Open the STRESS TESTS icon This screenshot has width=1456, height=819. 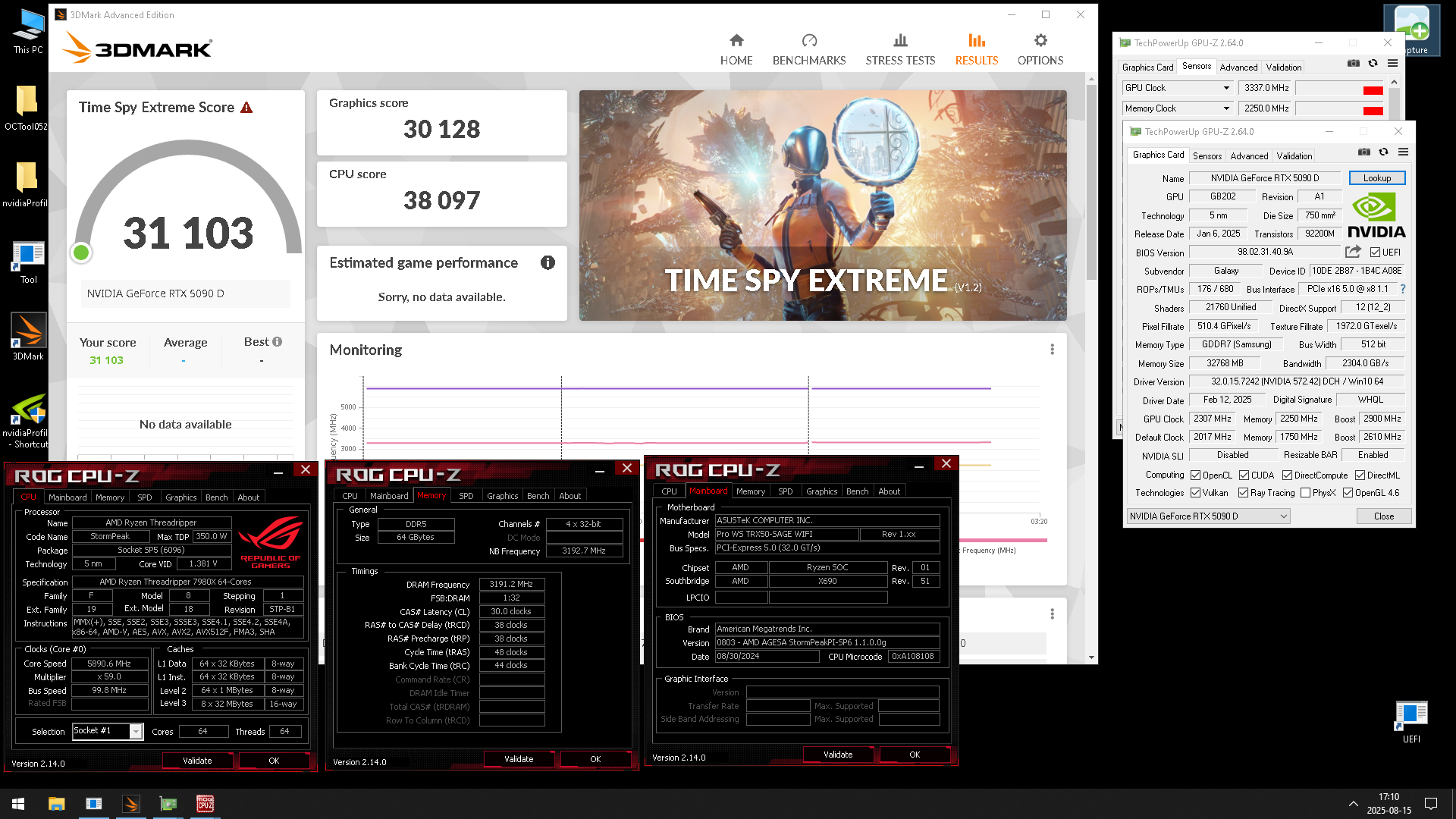[x=900, y=40]
